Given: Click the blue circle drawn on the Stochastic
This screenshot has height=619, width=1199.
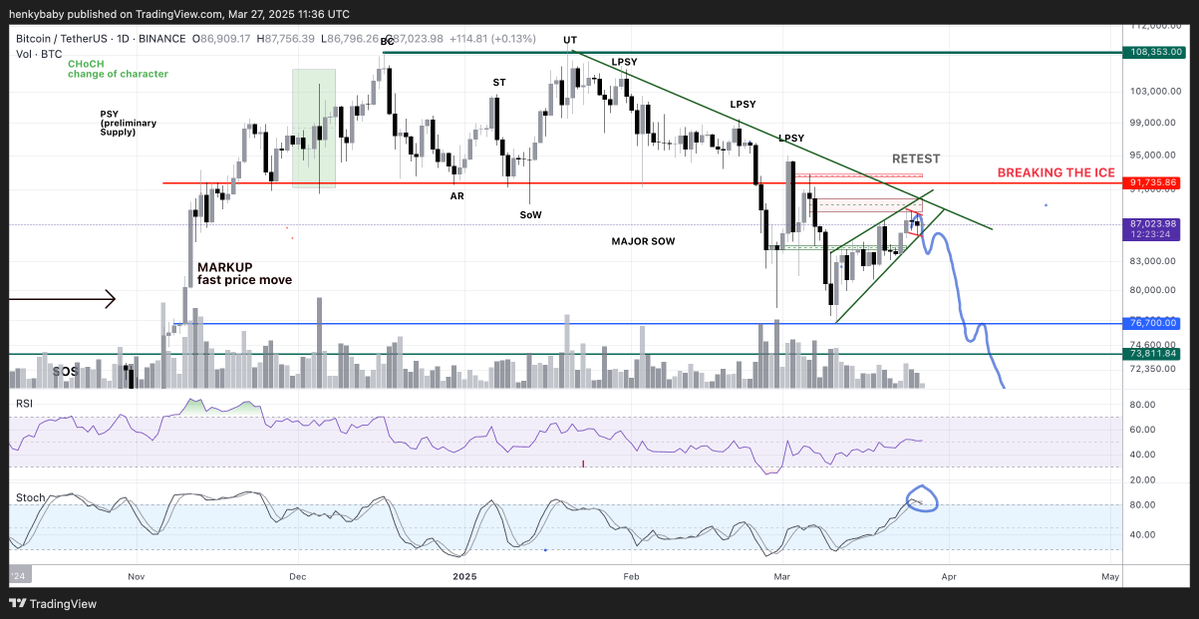Looking at the screenshot, I should point(921,499).
